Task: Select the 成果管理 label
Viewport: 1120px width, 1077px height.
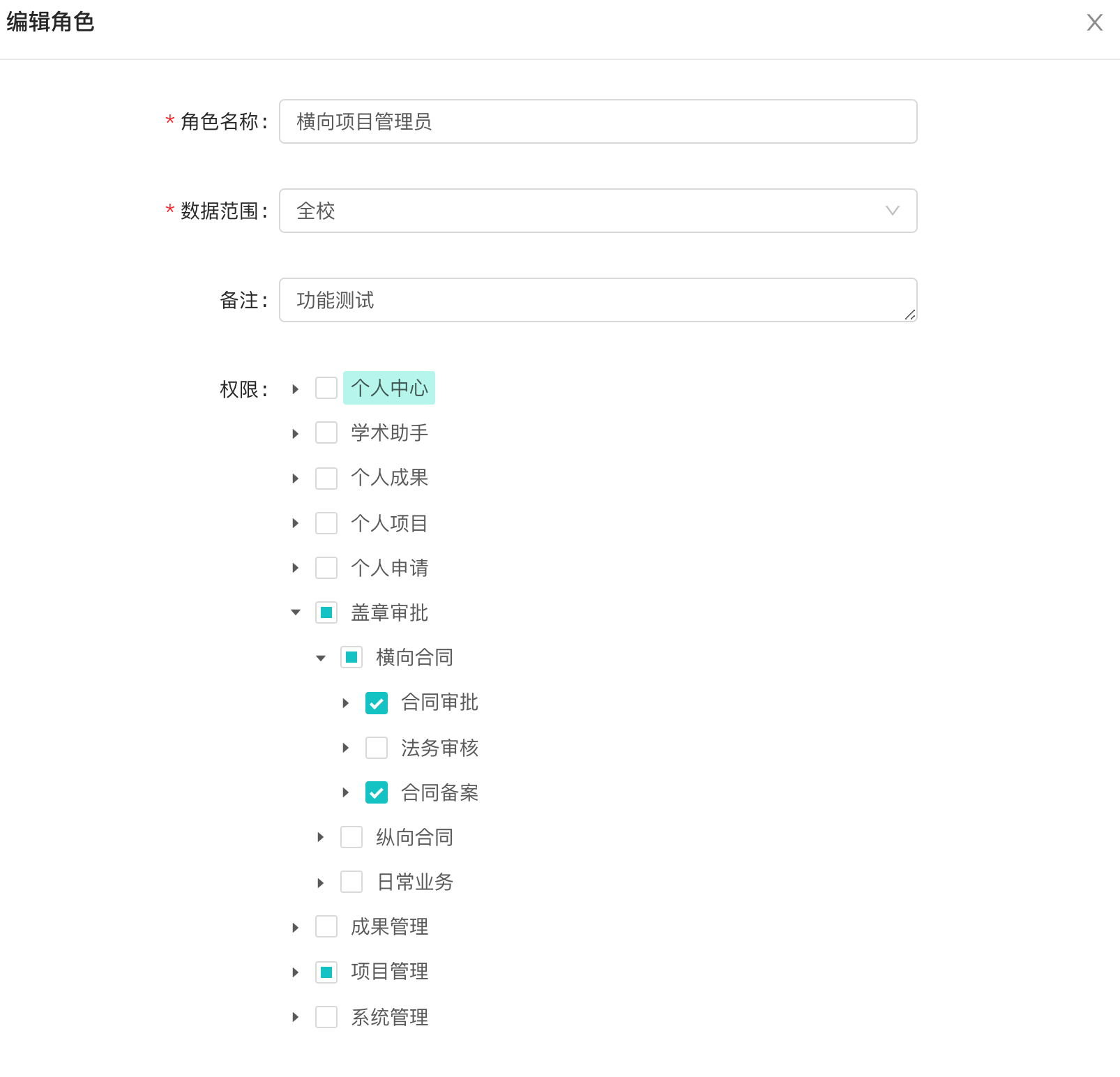Action: [x=389, y=926]
